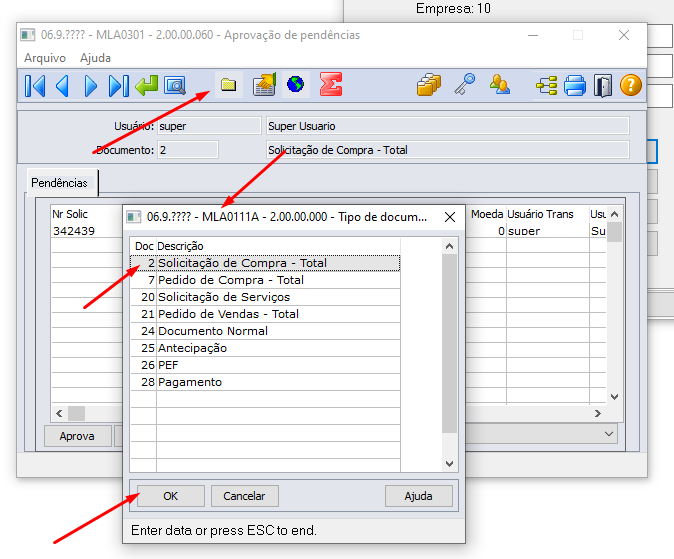Screen dimensions: 674x559
Task: Click the Moeda column header
Action: click(x=487, y=214)
